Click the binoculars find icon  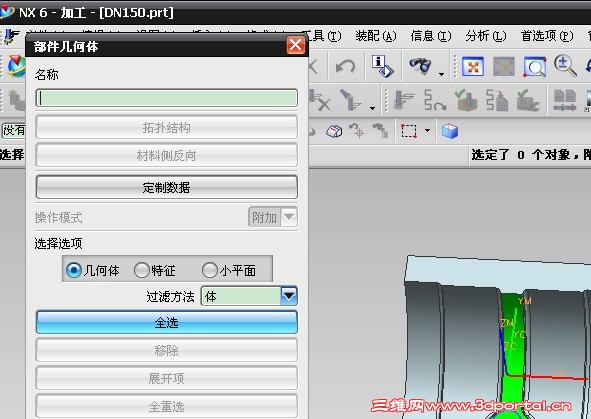pyautogui.click(x=421, y=66)
